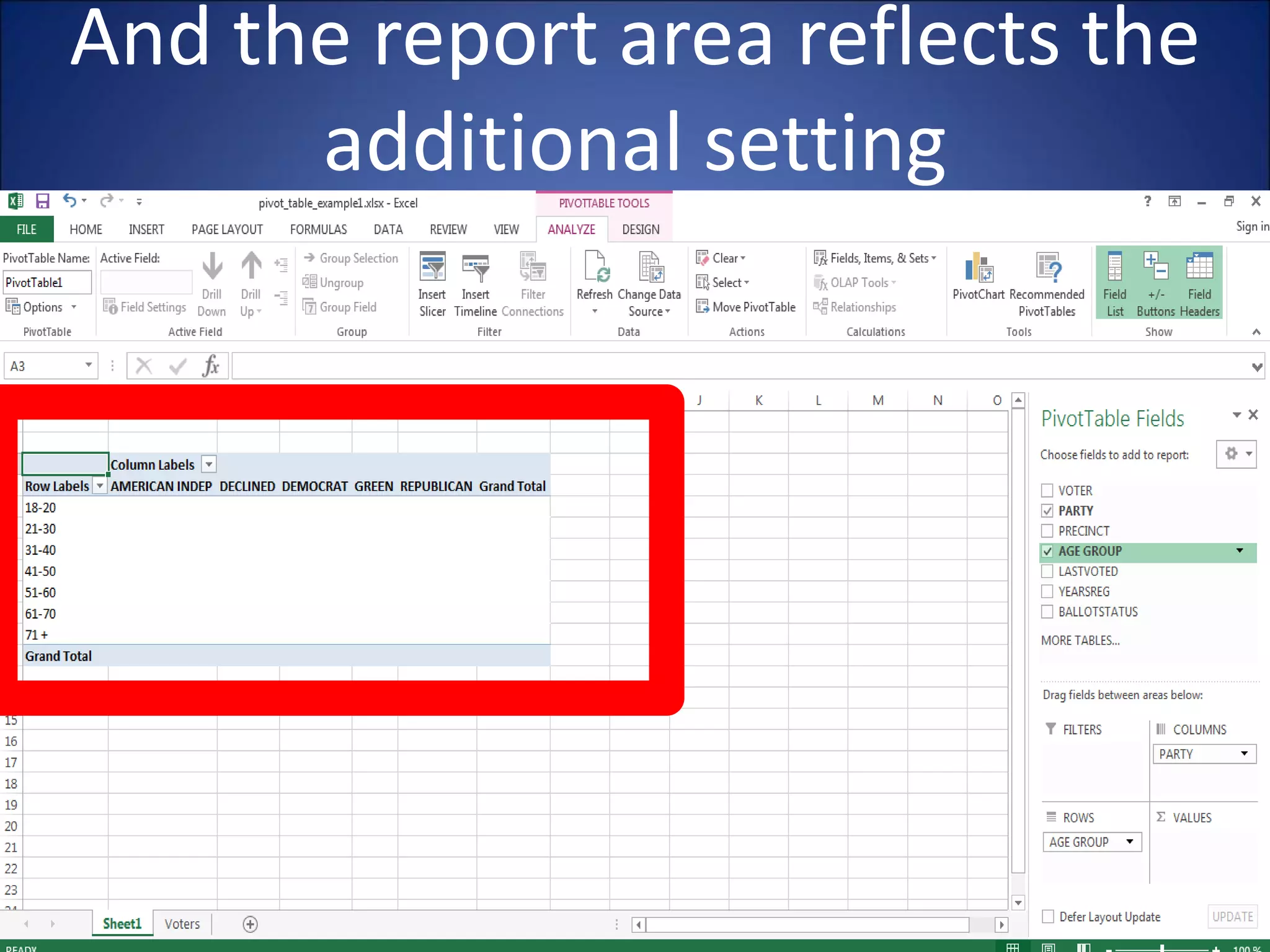The width and height of the screenshot is (1270, 952).
Task: Switch to the Voters sheet tab
Action: pyautogui.click(x=182, y=924)
